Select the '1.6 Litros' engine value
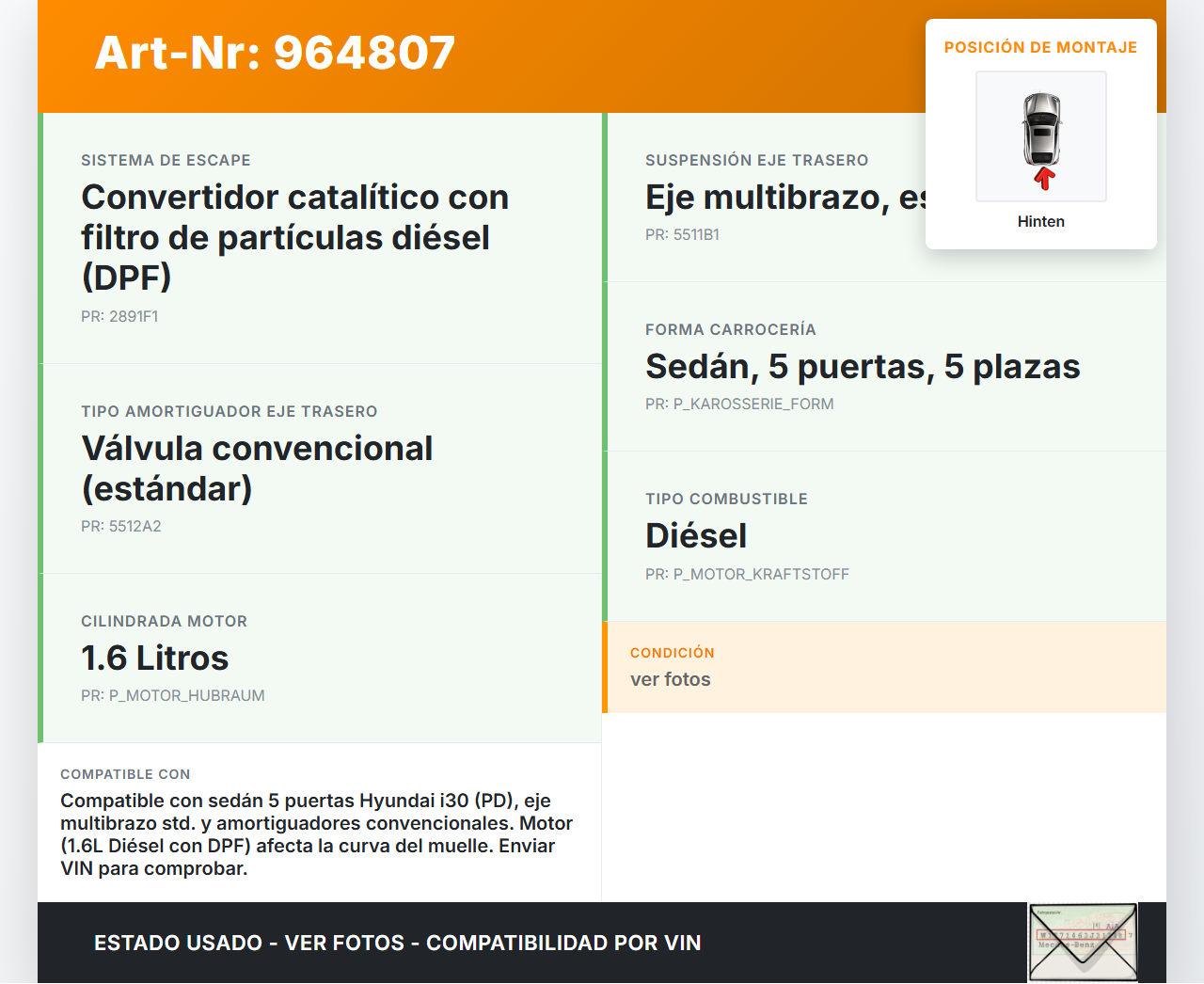The width and height of the screenshot is (1204, 984). (x=155, y=659)
